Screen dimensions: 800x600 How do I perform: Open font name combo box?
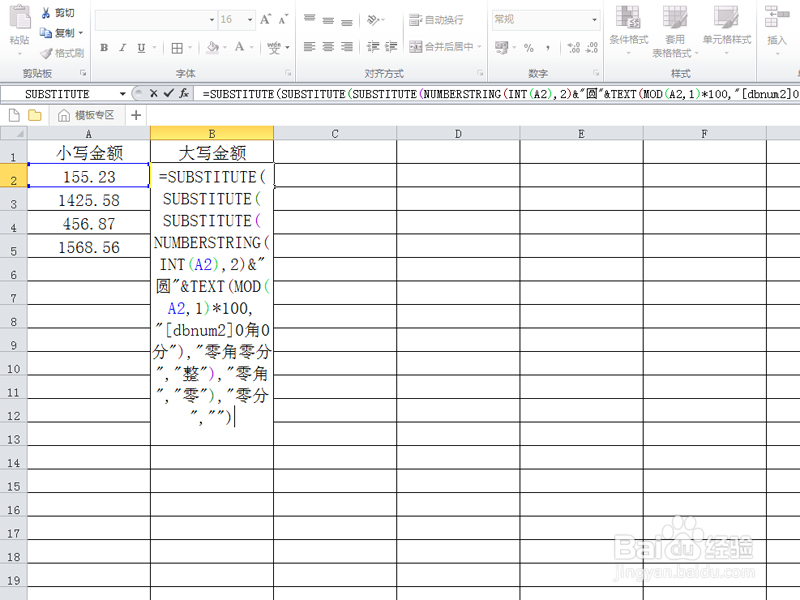tap(156, 19)
